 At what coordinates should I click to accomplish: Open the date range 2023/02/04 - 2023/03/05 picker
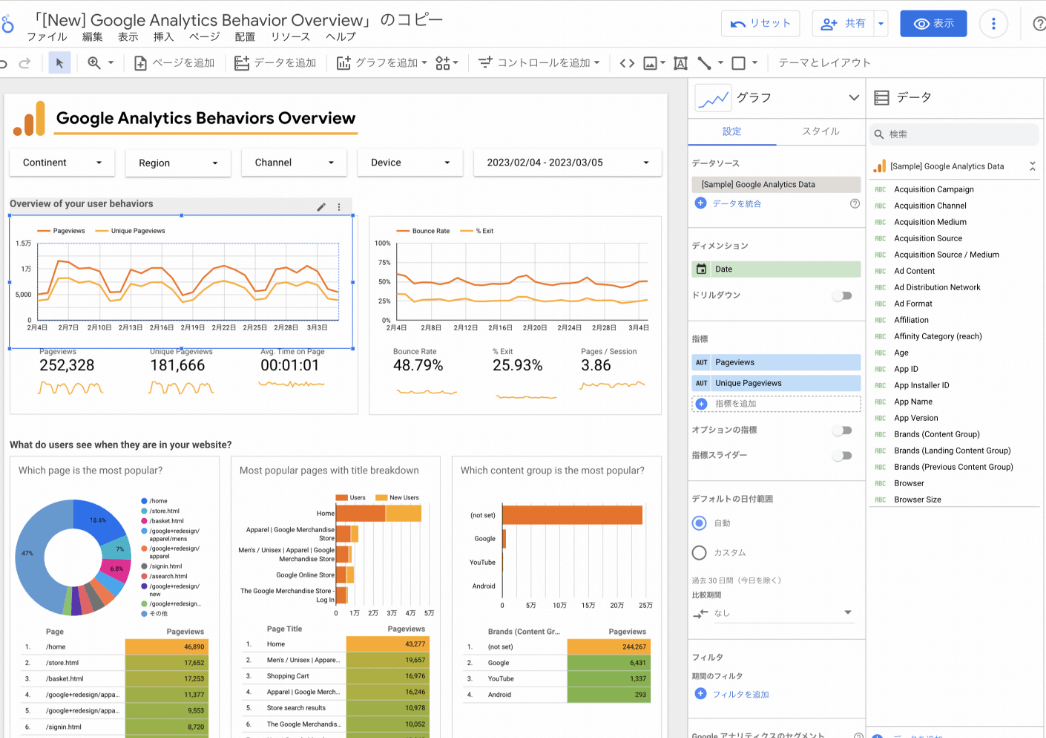(x=568, y=162)
